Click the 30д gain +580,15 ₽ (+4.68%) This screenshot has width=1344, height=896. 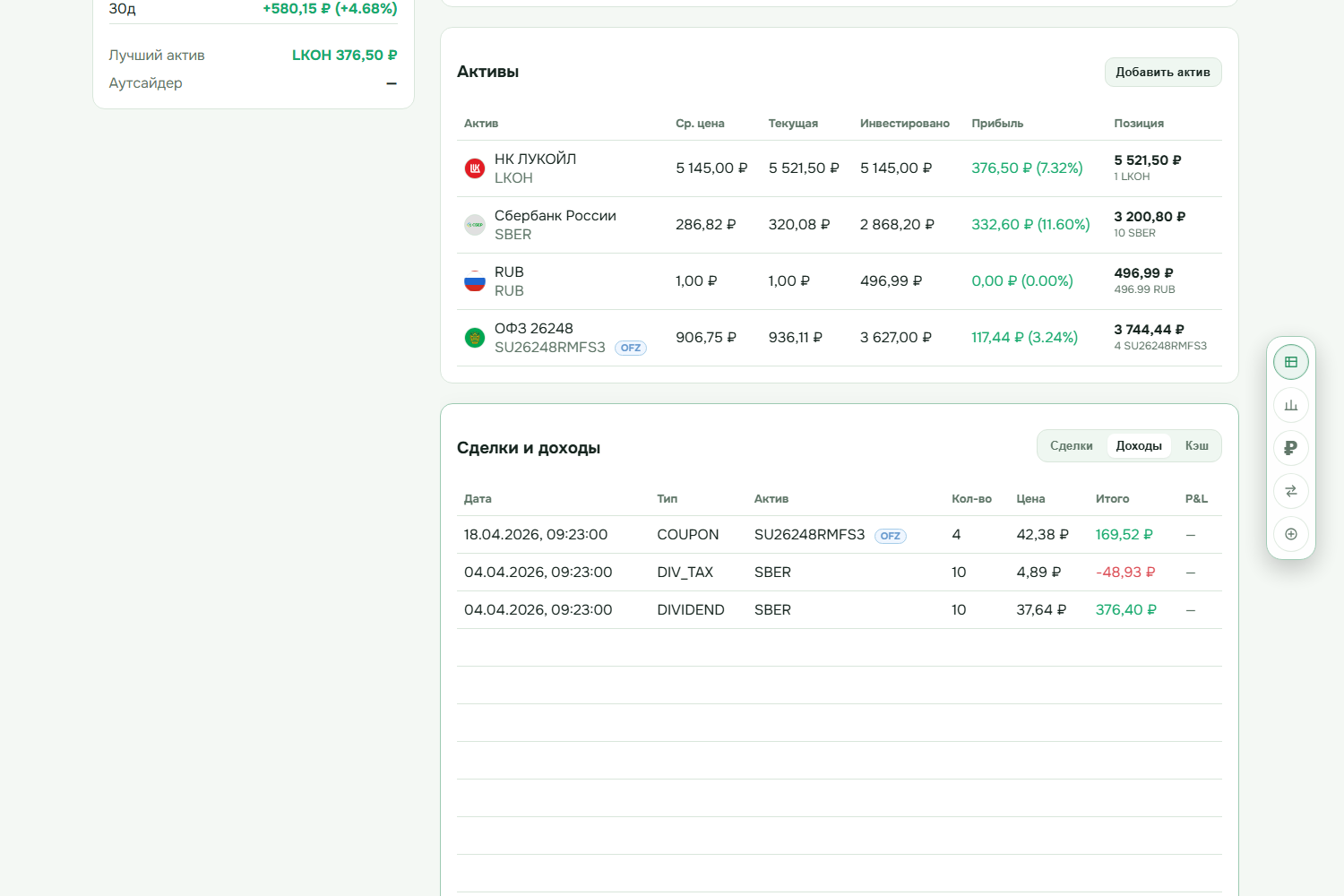[330, 9]
